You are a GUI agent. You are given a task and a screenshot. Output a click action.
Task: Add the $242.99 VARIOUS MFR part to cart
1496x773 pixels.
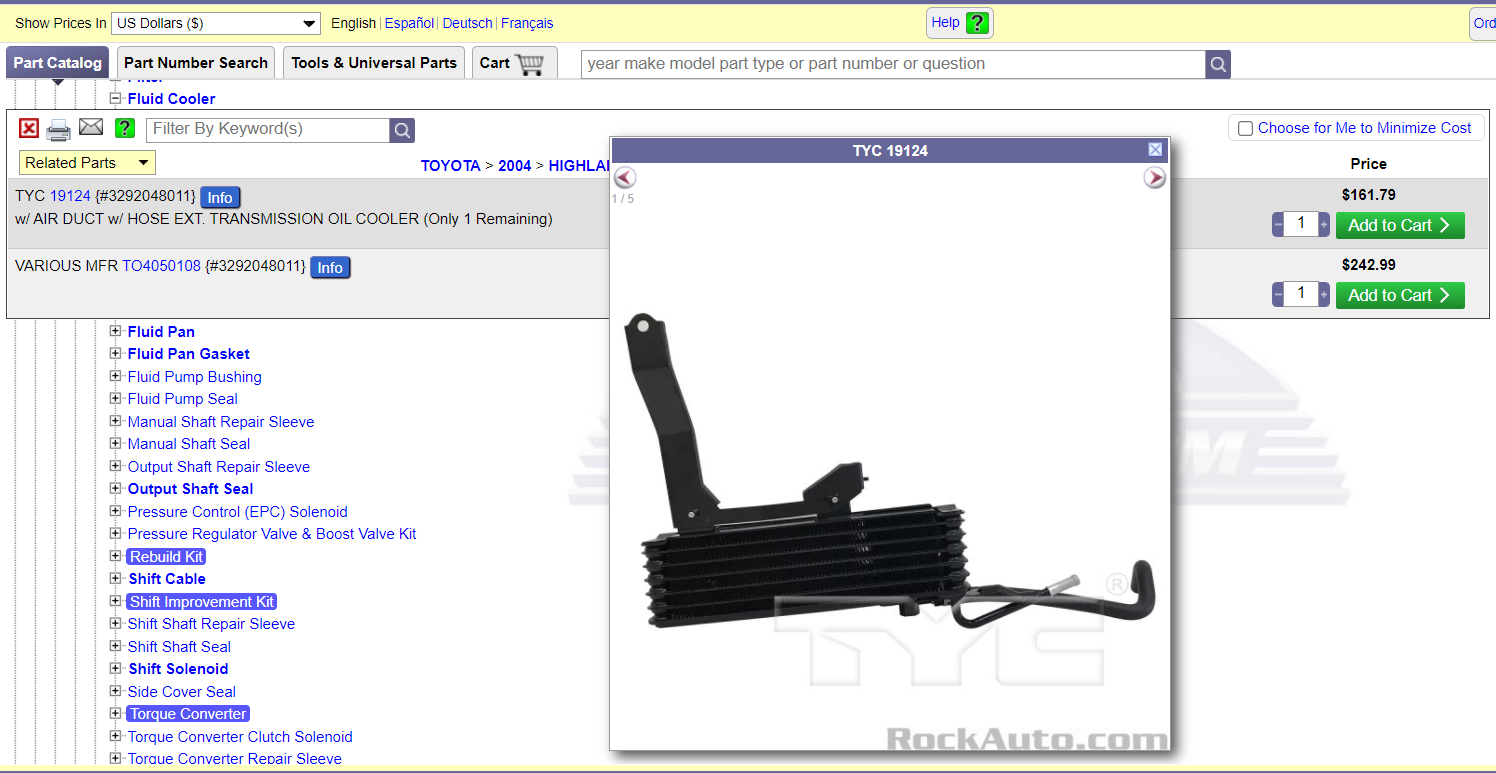pyautogui.click(x=1400, y=295)
